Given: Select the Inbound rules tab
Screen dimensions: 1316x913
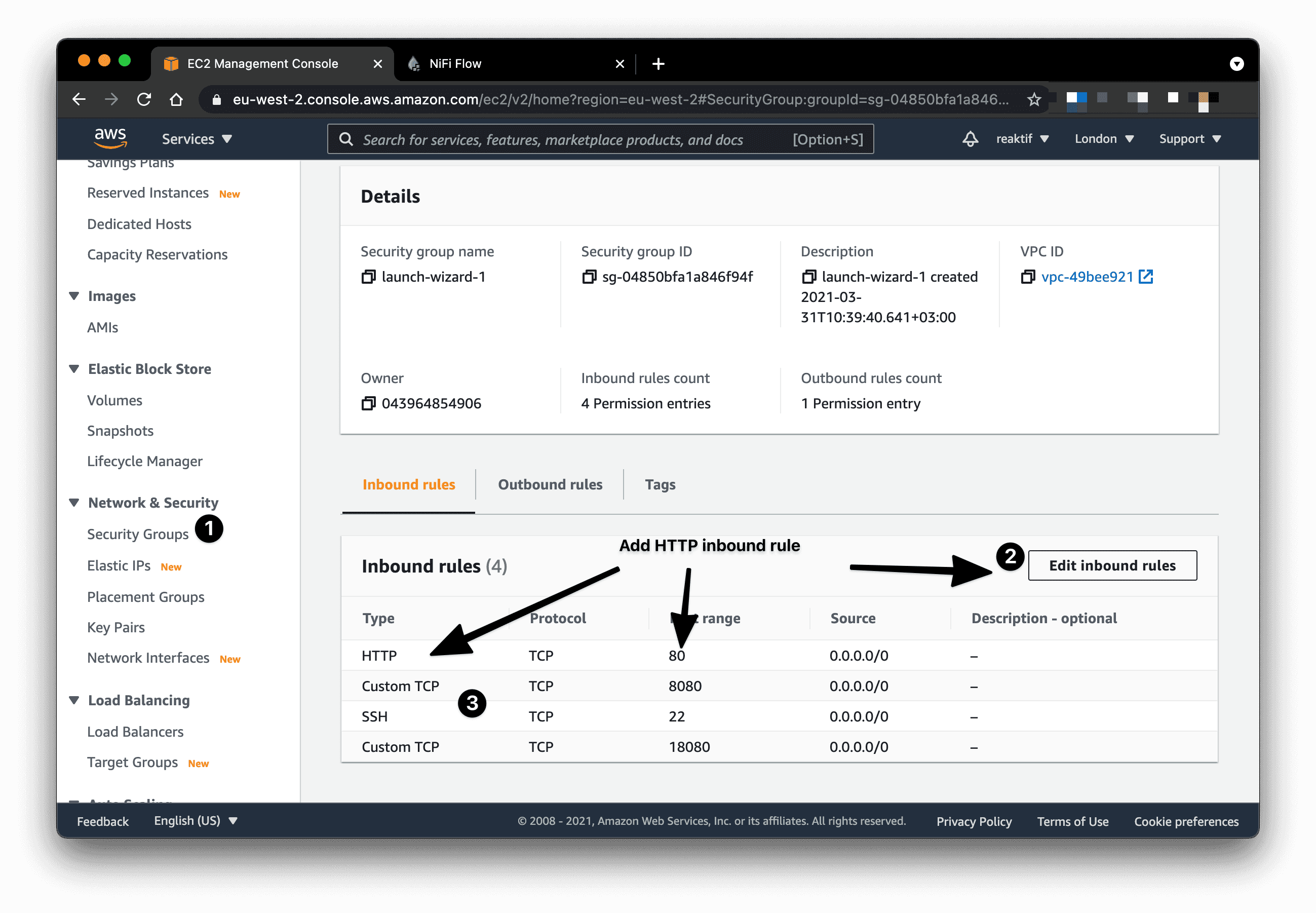Looking at the screenshot, I should (x=408, y=484).
